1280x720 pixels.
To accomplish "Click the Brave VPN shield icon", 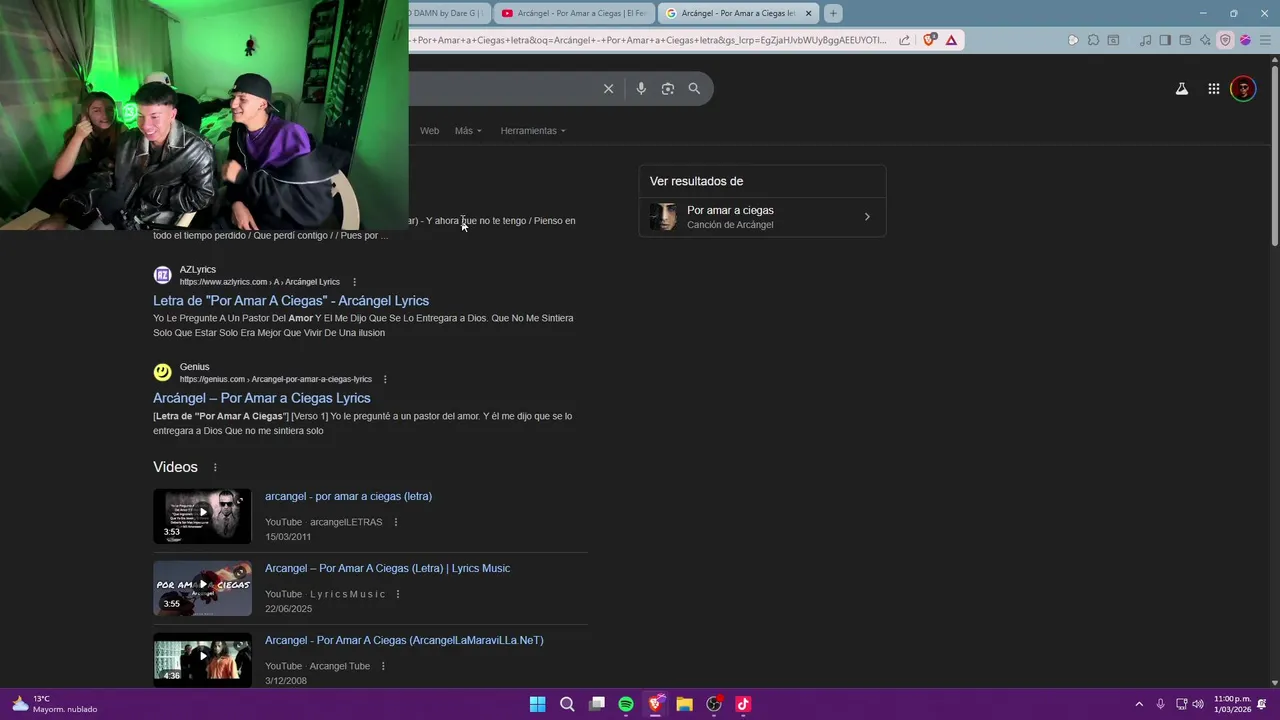I will coord(1225,40).
